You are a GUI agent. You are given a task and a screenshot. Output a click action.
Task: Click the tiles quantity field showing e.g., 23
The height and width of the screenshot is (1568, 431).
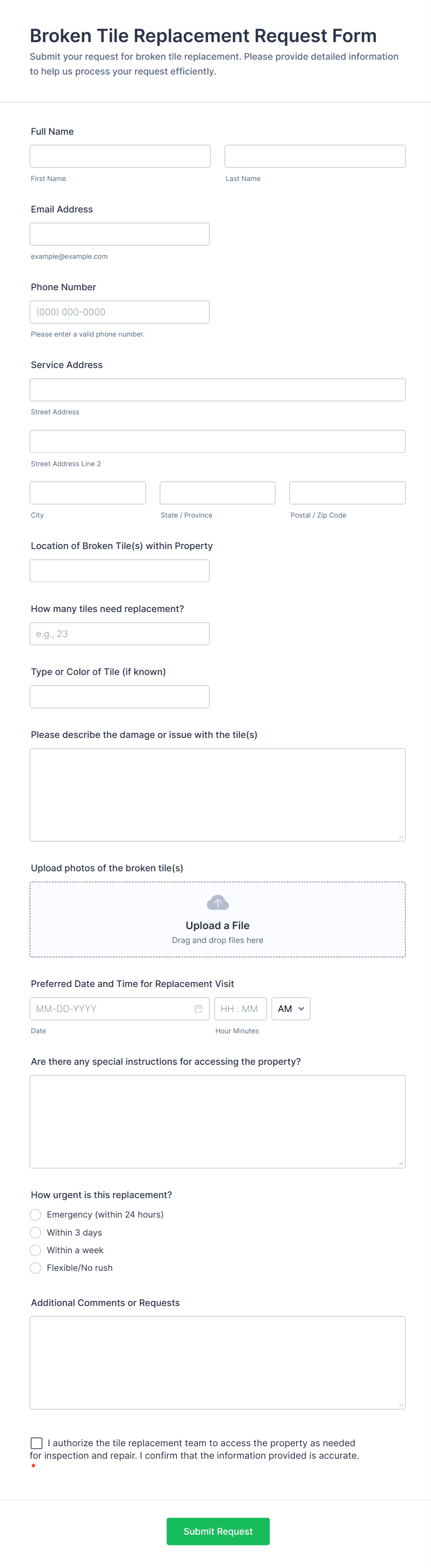coord(120,633)
